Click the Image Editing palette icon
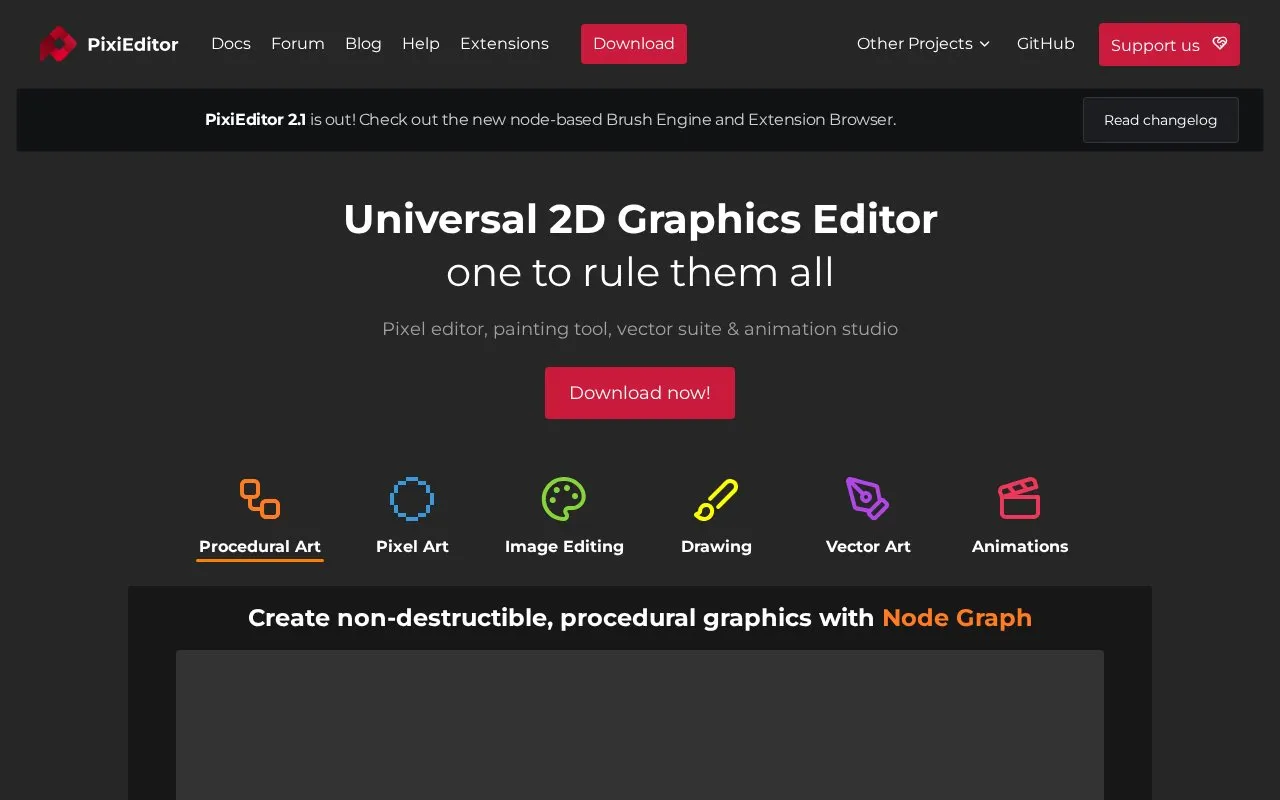The width and height of the screenshot is (1280, 800). (x=564, y=499)
